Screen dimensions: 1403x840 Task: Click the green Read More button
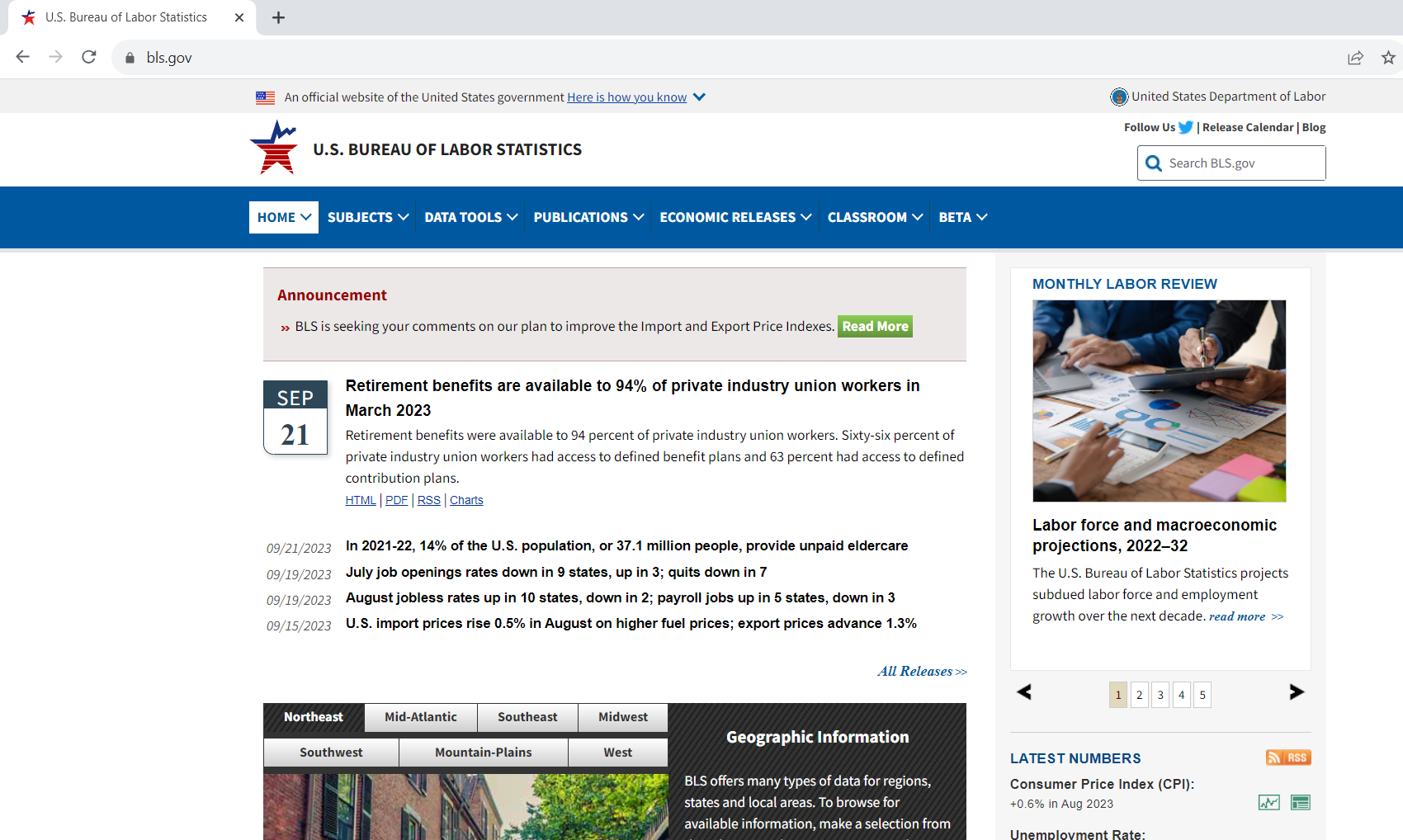pos(875,326)
